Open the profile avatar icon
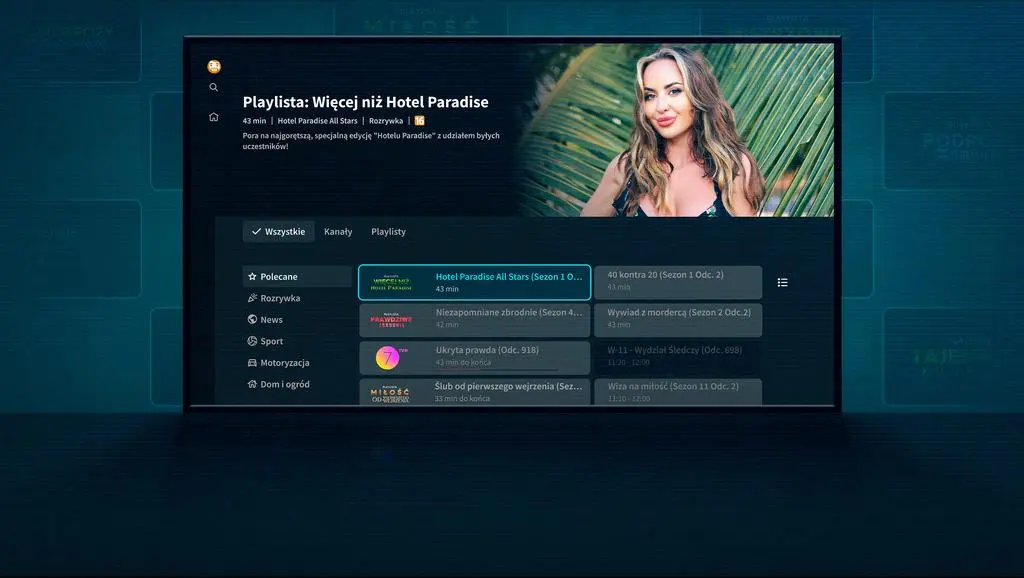This screenshot has width=1024, height=578. click(x=214, y=67)
